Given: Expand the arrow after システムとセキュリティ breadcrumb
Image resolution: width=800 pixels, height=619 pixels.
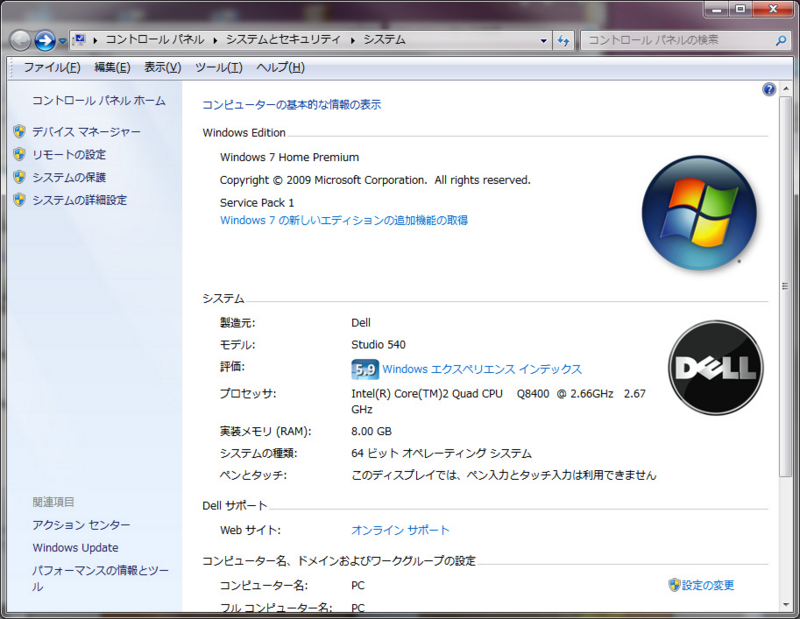Looking at the screenshot, I should (352, 40).
